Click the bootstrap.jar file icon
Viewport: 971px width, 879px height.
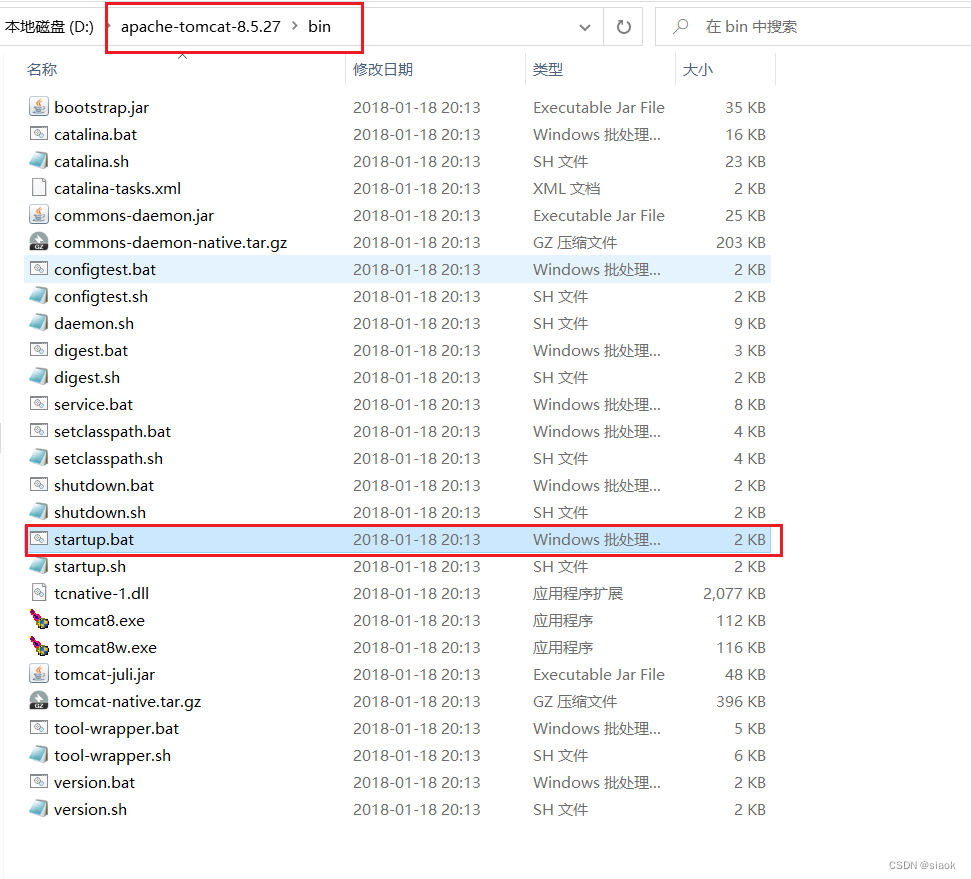(x=38, y=107)
